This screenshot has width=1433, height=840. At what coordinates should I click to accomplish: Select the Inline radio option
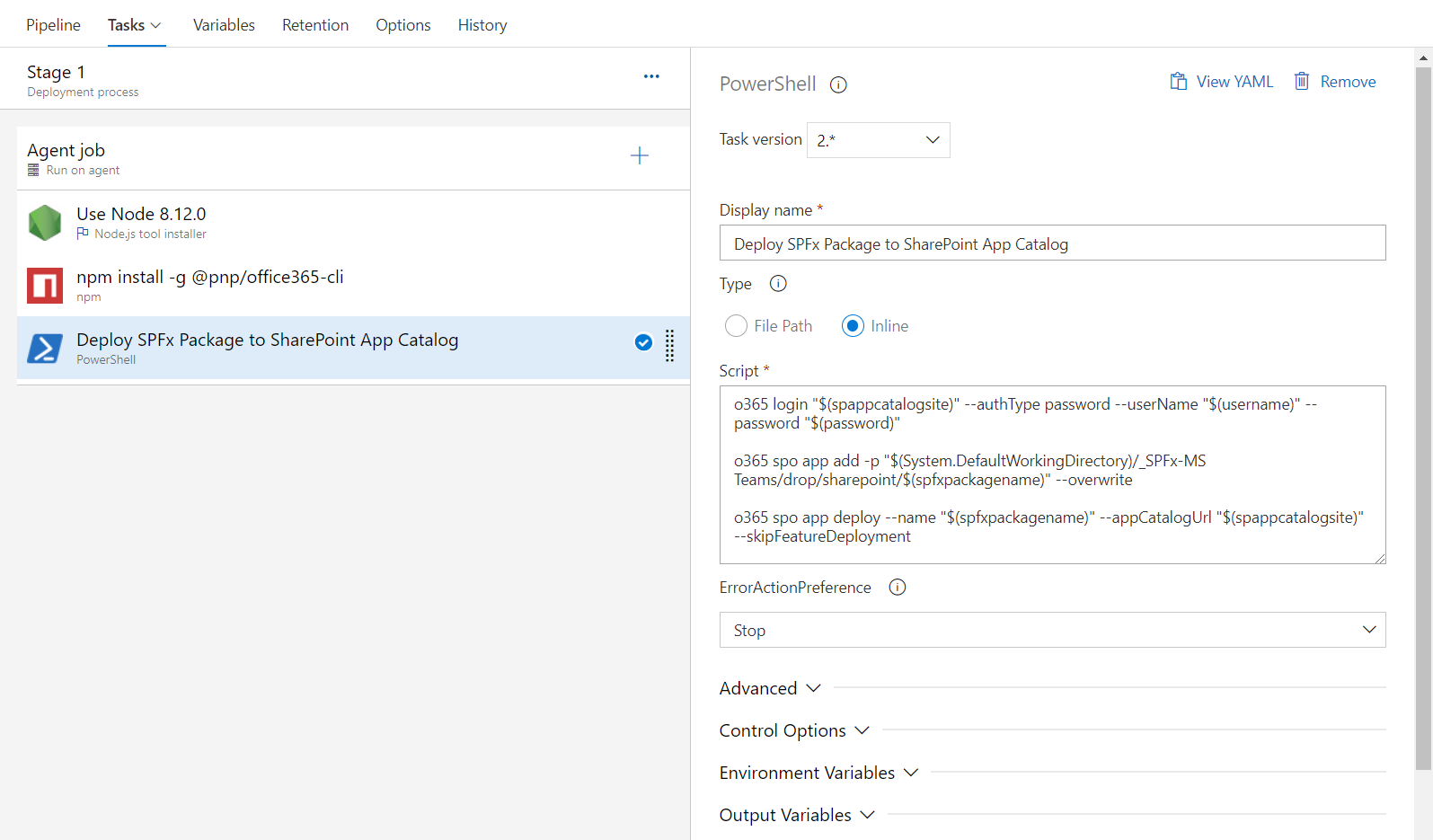[x=853, y=326]
